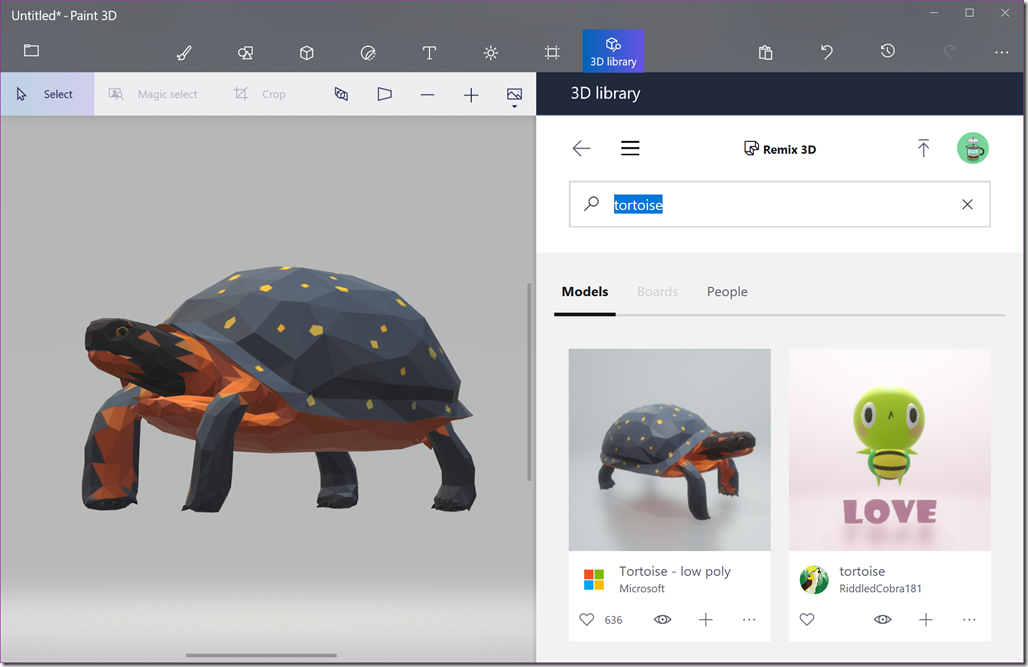Click the canvas horizontal scrollbar
The image size is (1028, 667).
[x=261, y=655]
